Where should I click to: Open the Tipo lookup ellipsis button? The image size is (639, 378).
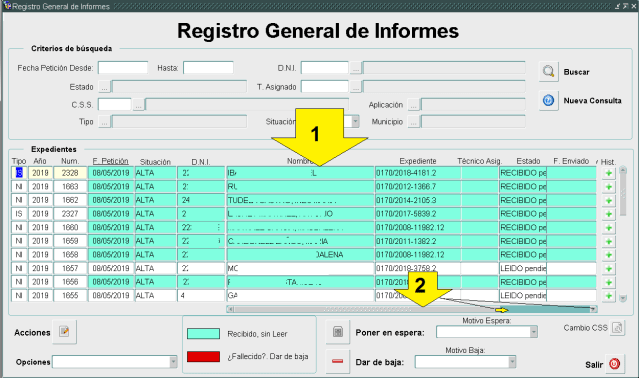point(104,122)
